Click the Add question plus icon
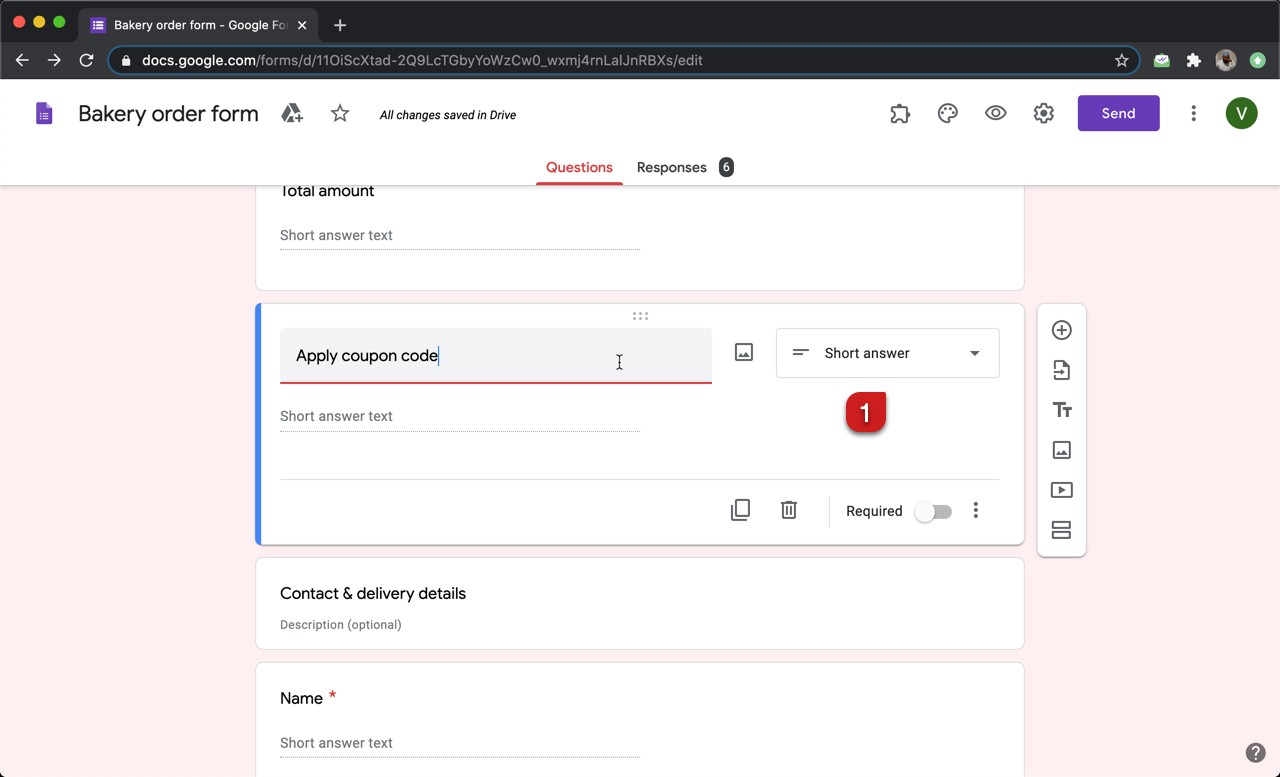This screenshot has height=777, width=1280. pos(1061,330)
